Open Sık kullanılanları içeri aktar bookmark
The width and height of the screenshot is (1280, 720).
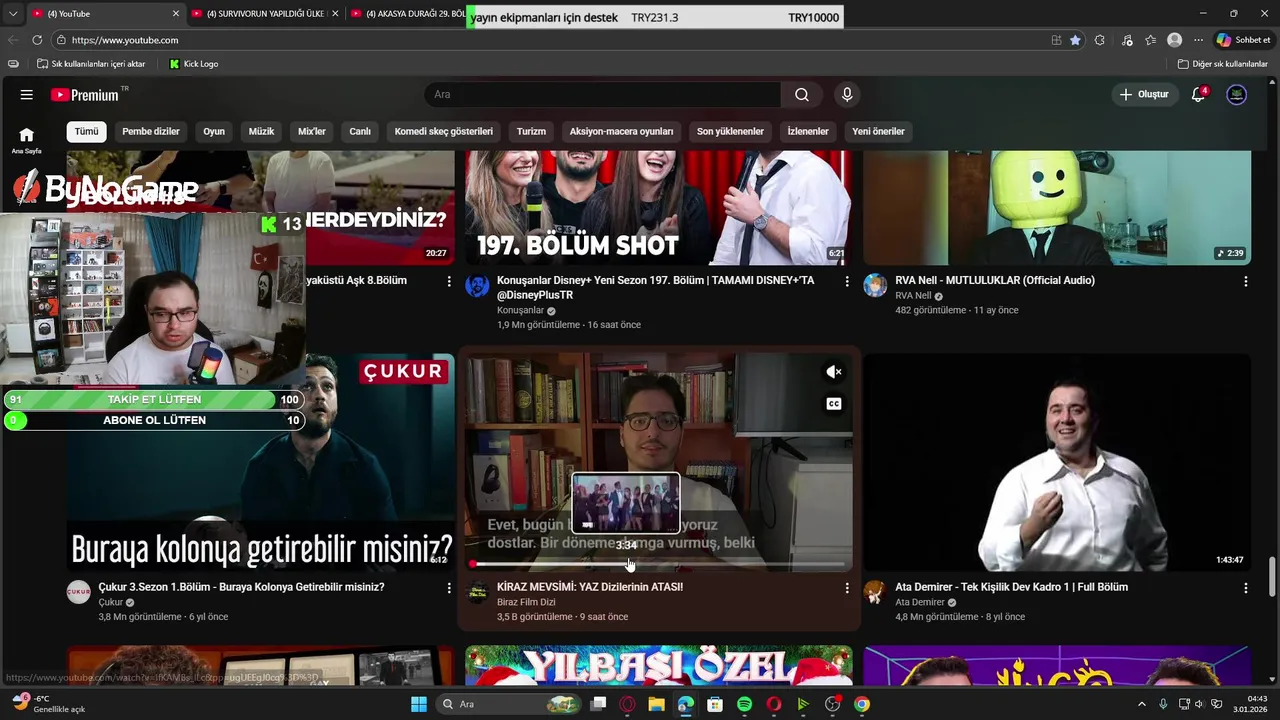[91, 64]
